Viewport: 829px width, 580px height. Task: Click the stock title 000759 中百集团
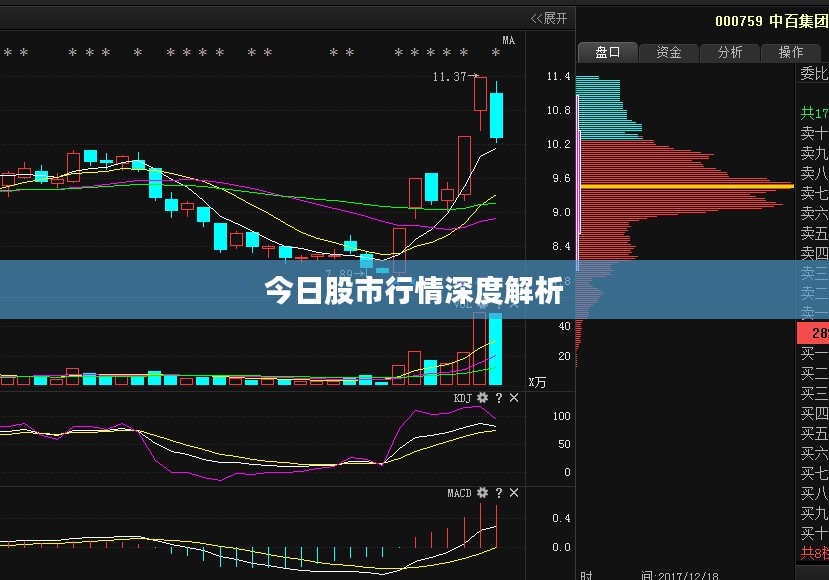point(771,21)
